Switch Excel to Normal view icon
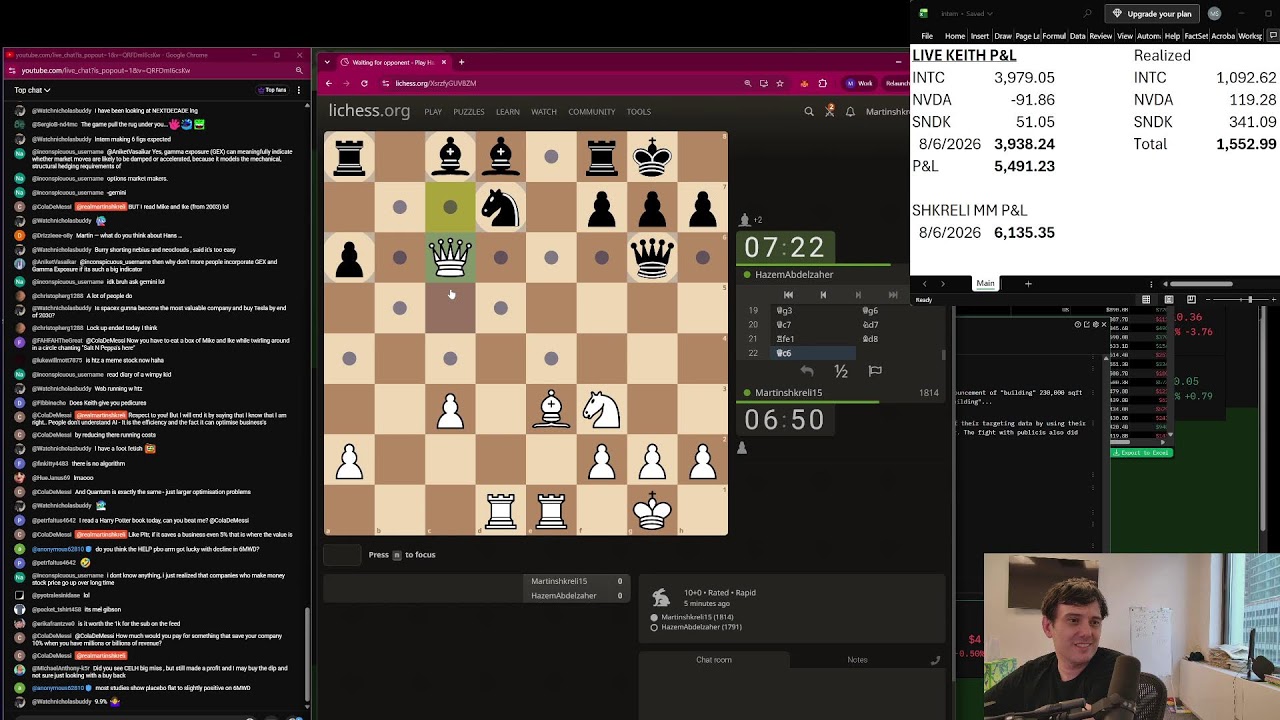The height and width of the screenshot is (720, 1280). pos(1146,299)
